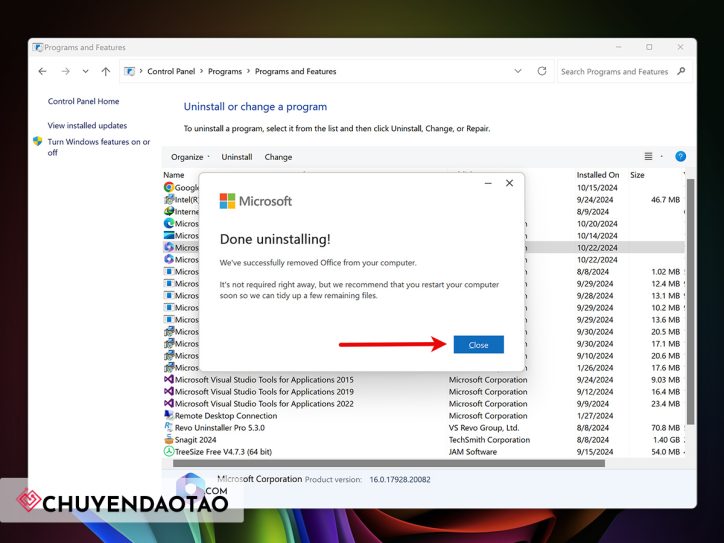The height and width of the screenshot is (543, 724).
Task: Open the view options dropdown arrow
Action: [662, 157]
